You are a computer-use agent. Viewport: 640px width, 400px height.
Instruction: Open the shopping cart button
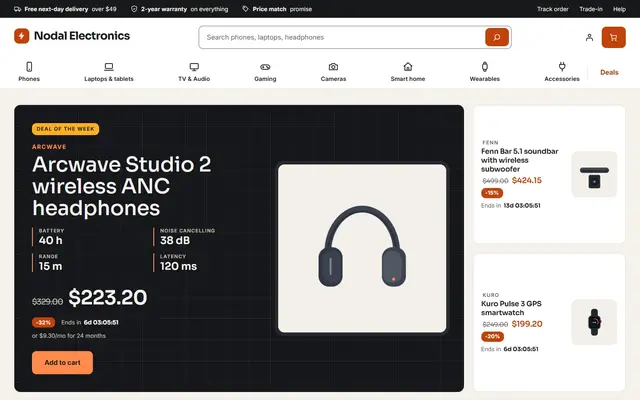point(613,38)
